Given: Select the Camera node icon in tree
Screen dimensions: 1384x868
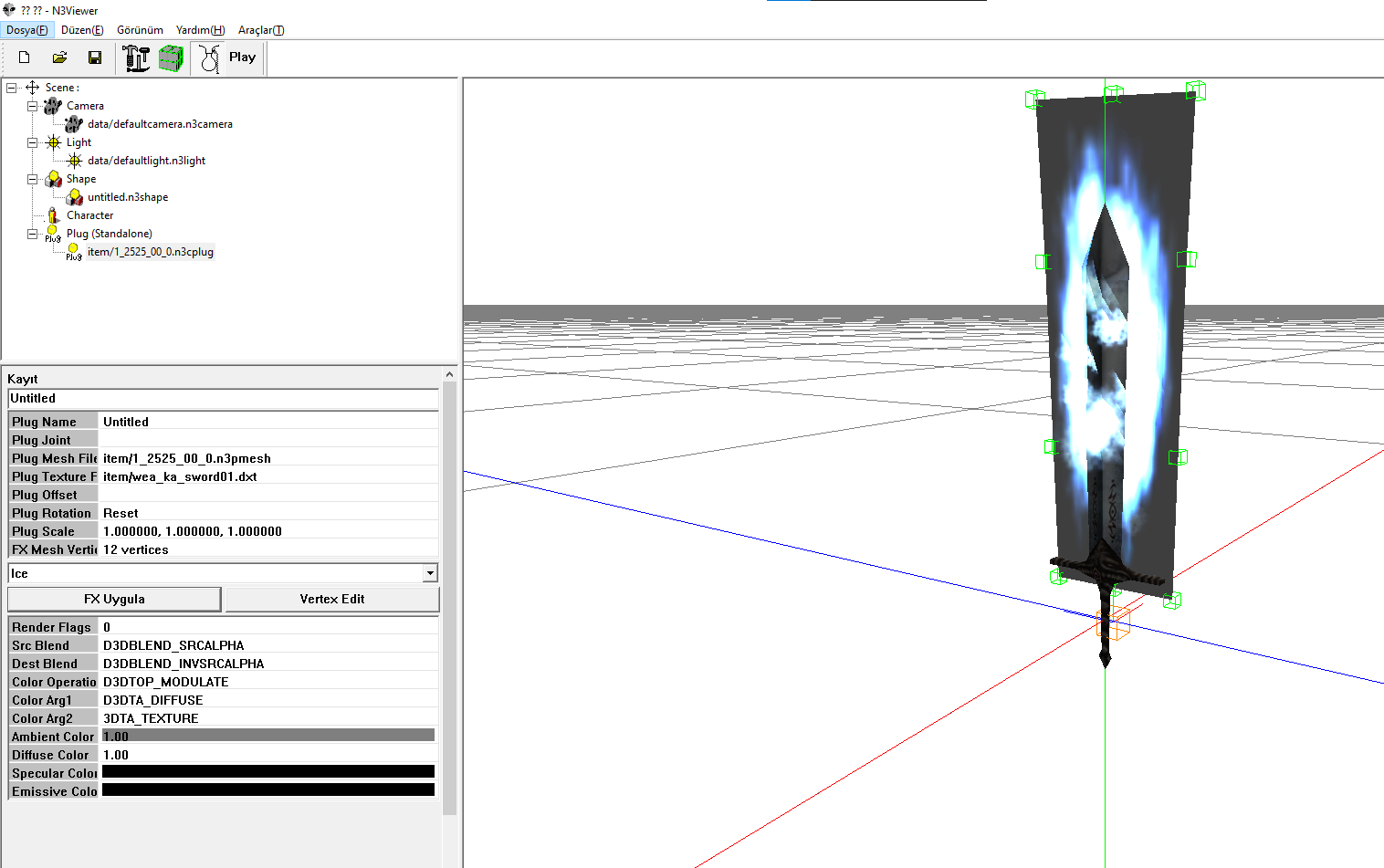Looking at the screenshot, I should 53,106.
